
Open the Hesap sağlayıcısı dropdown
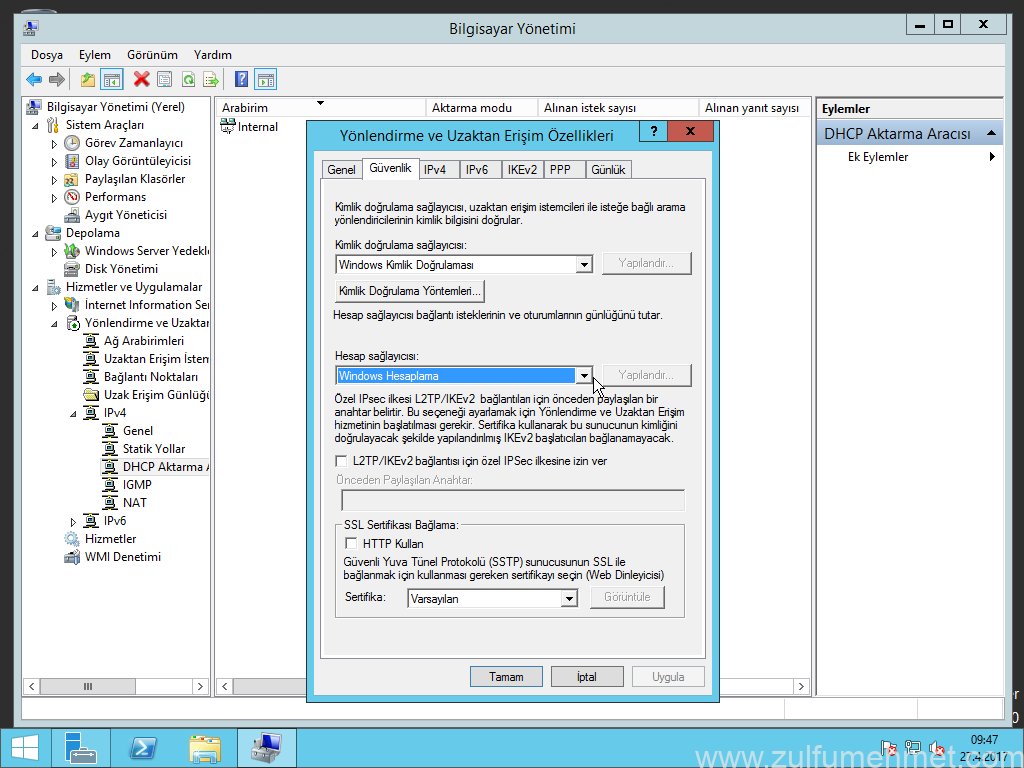pyautogui.click(x=584, y=376)
